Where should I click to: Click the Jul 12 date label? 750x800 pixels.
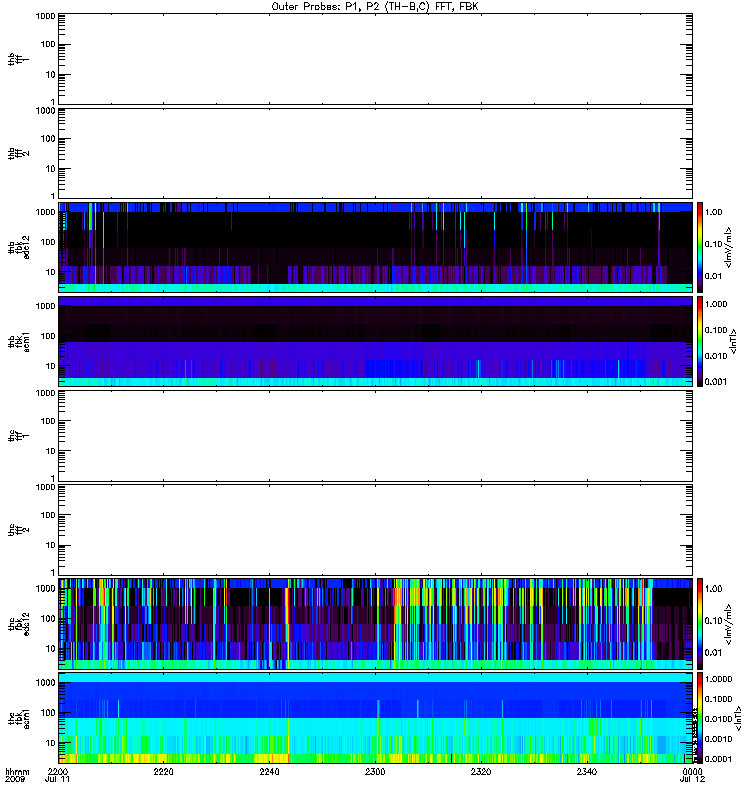(x=692, y=780)
